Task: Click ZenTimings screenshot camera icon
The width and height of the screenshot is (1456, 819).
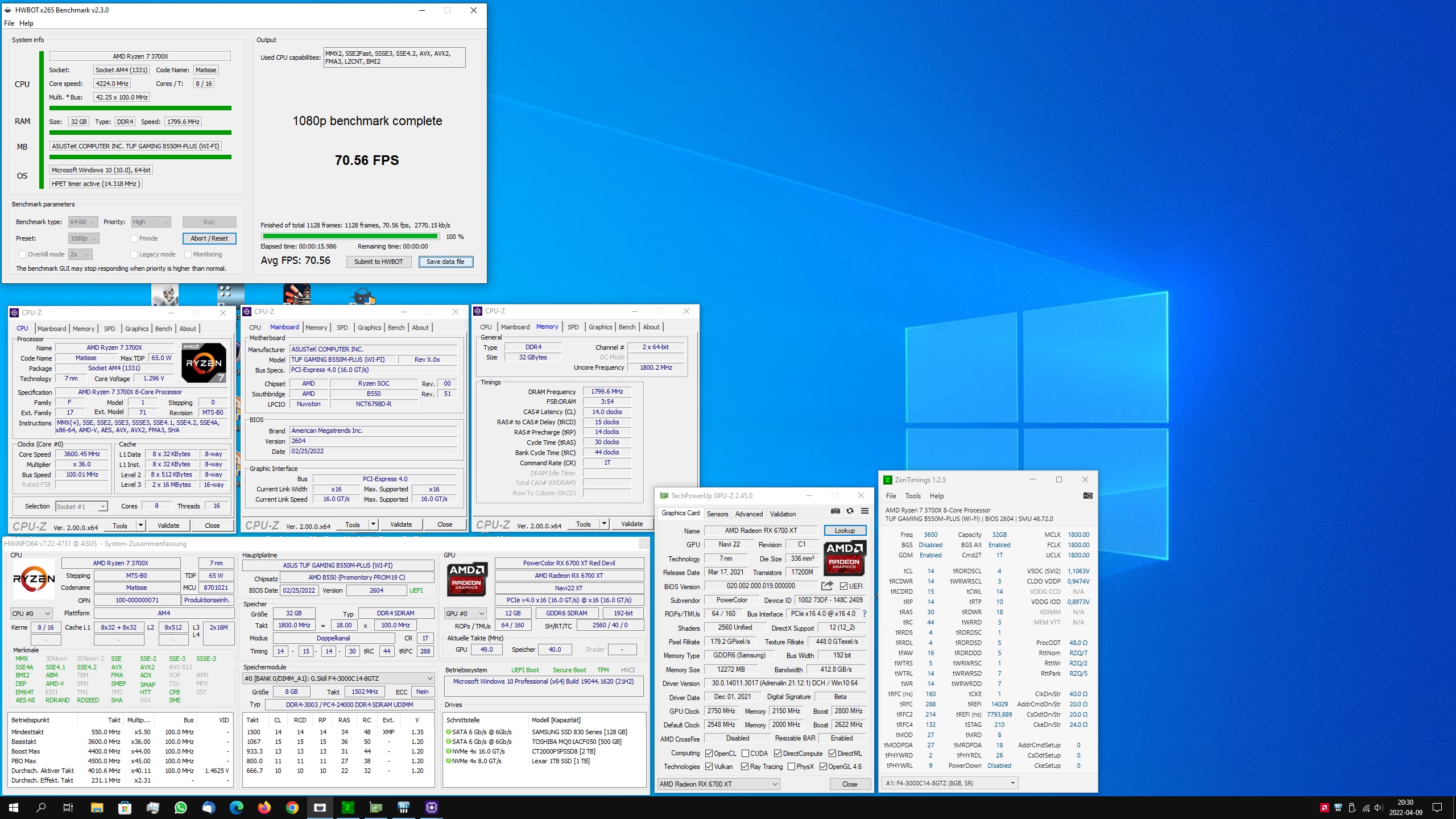Action: 1087,496
